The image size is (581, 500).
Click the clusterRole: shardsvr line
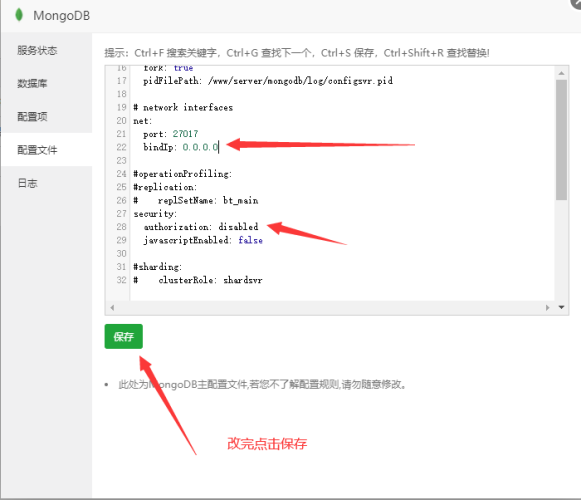[x=198, y=280]
